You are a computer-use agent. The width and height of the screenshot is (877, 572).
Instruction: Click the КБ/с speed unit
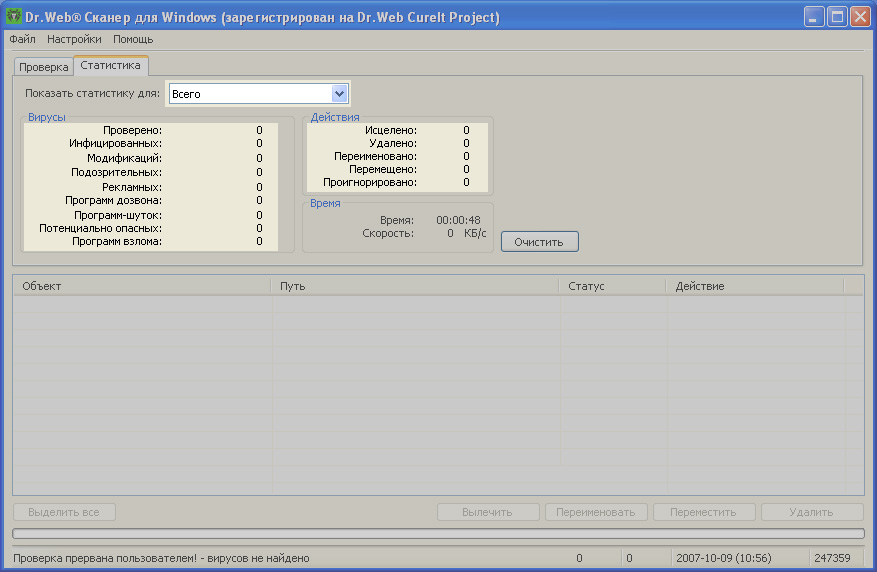[475, 233]
